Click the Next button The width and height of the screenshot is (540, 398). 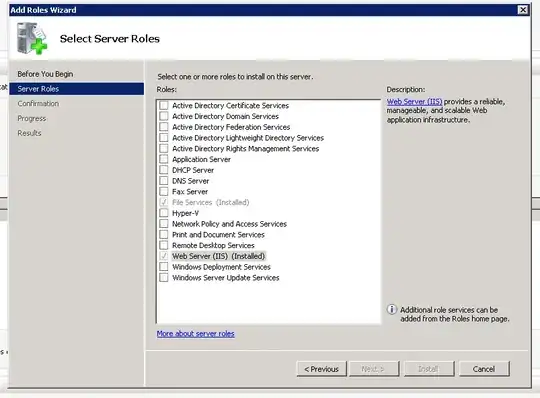pos(374,369)
